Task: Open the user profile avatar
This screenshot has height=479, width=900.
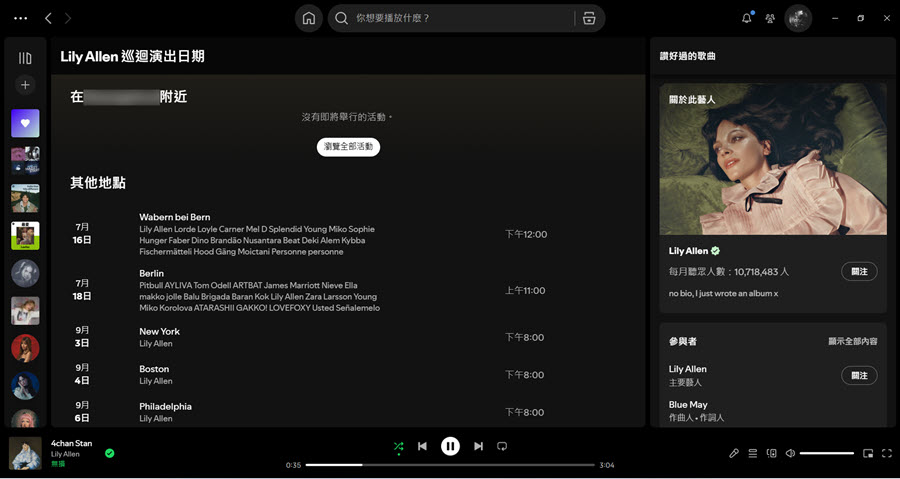Action: coord(798,18)
